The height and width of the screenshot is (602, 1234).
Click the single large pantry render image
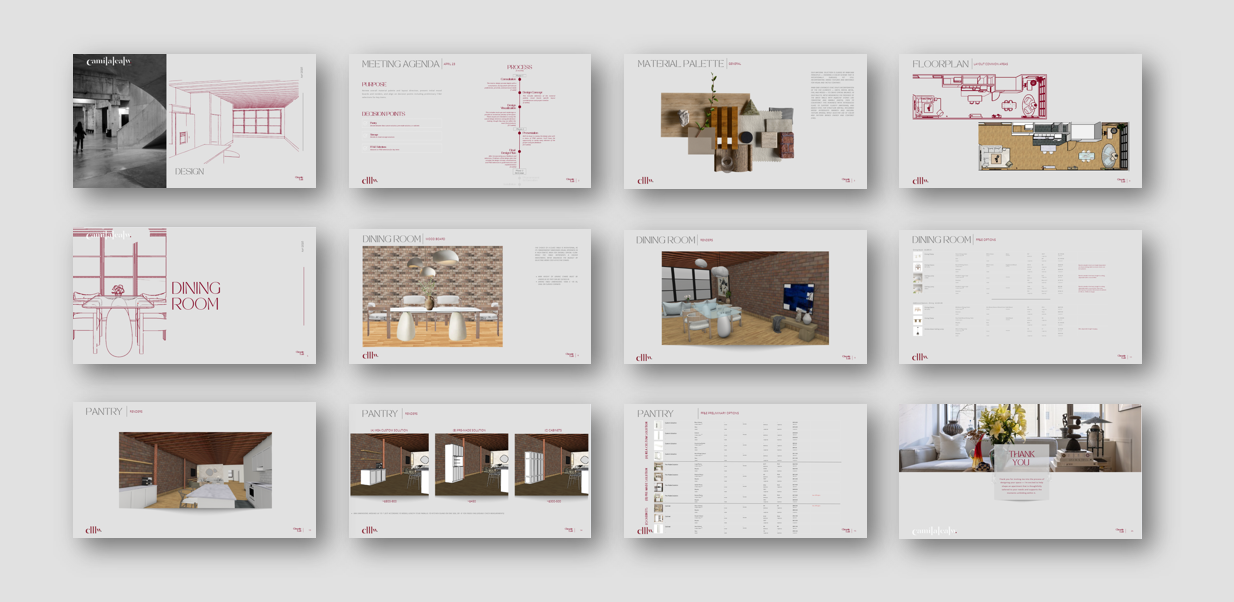coord(195,470)
